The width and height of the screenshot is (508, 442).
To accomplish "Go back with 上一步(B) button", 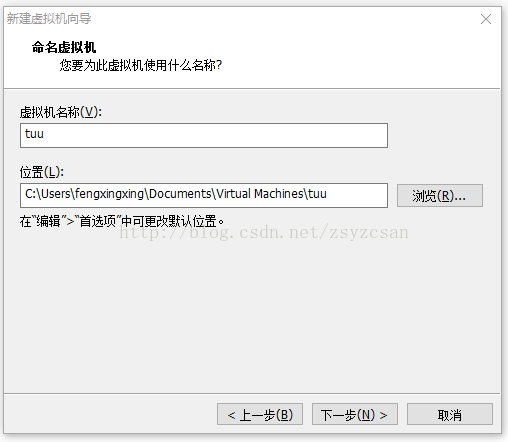I will click(x=260, y=414).
